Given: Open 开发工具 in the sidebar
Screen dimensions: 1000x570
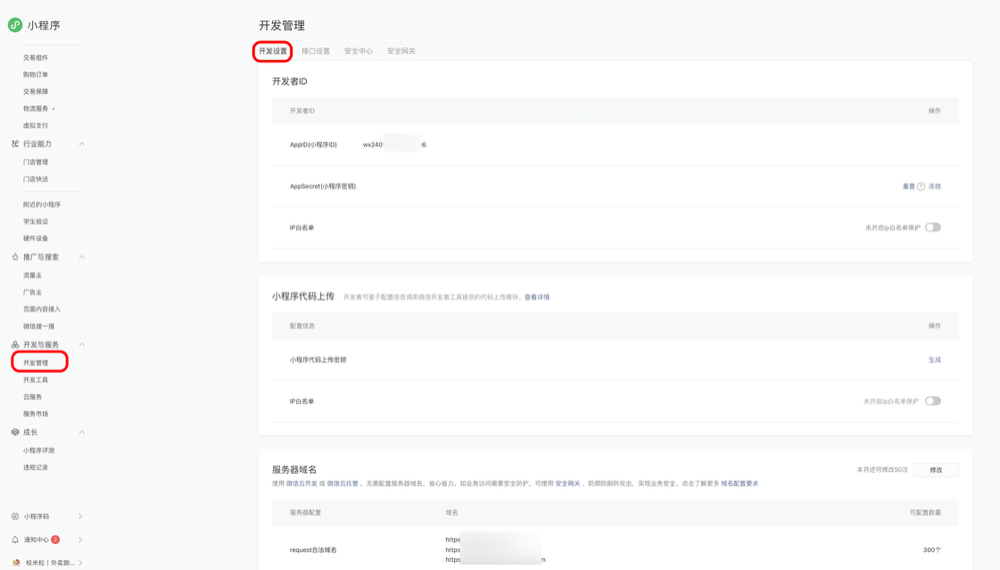Looking at the screenshot, I should pos(36,380).
